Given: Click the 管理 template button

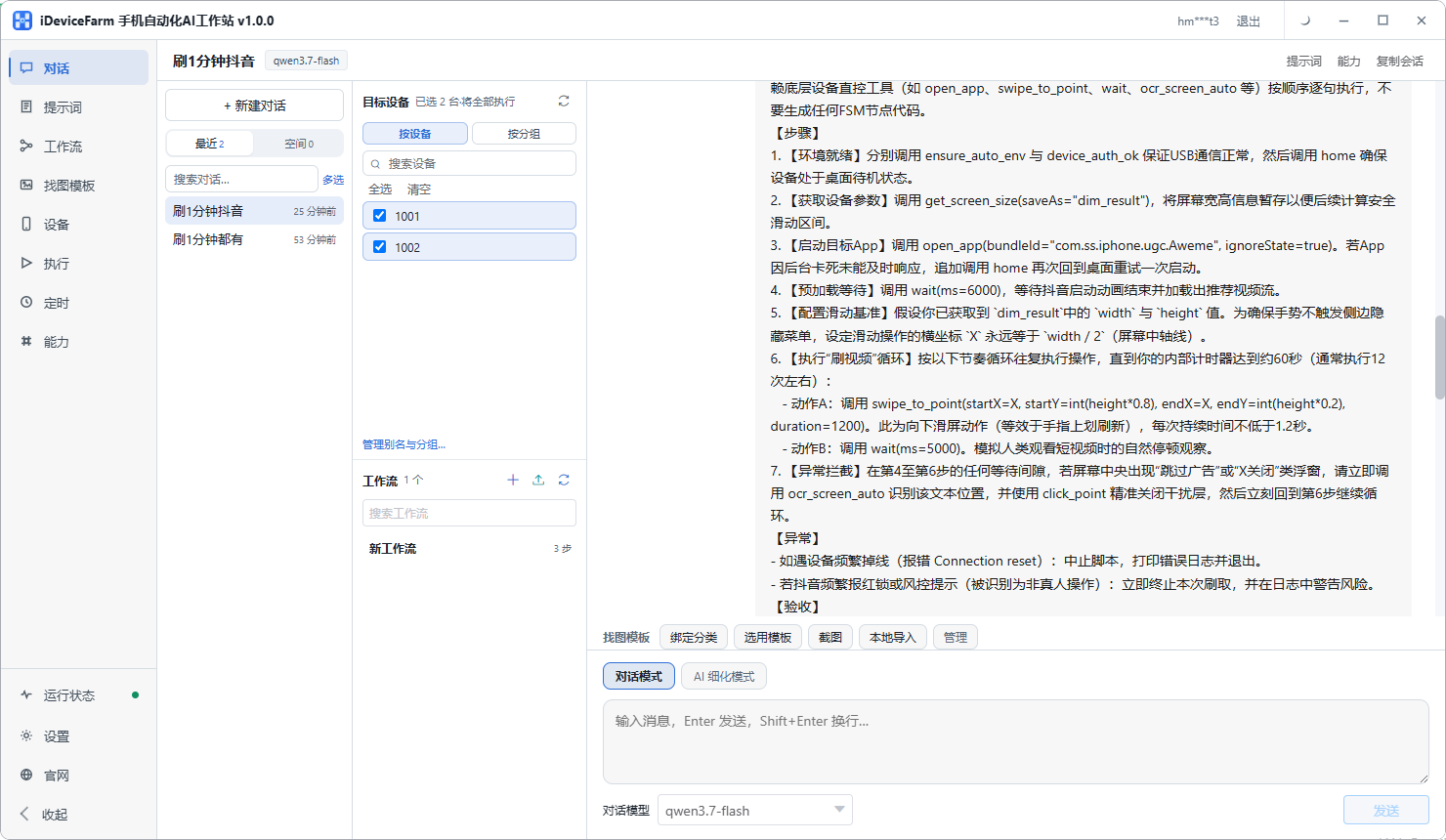Looking at the screenshot, I should coord(956,637).
